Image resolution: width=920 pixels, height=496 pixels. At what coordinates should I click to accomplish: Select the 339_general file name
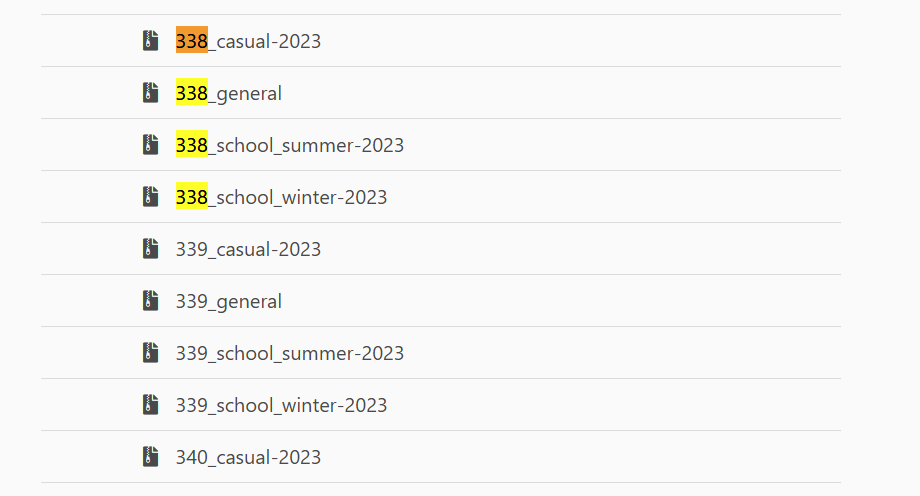pos(228,301)
